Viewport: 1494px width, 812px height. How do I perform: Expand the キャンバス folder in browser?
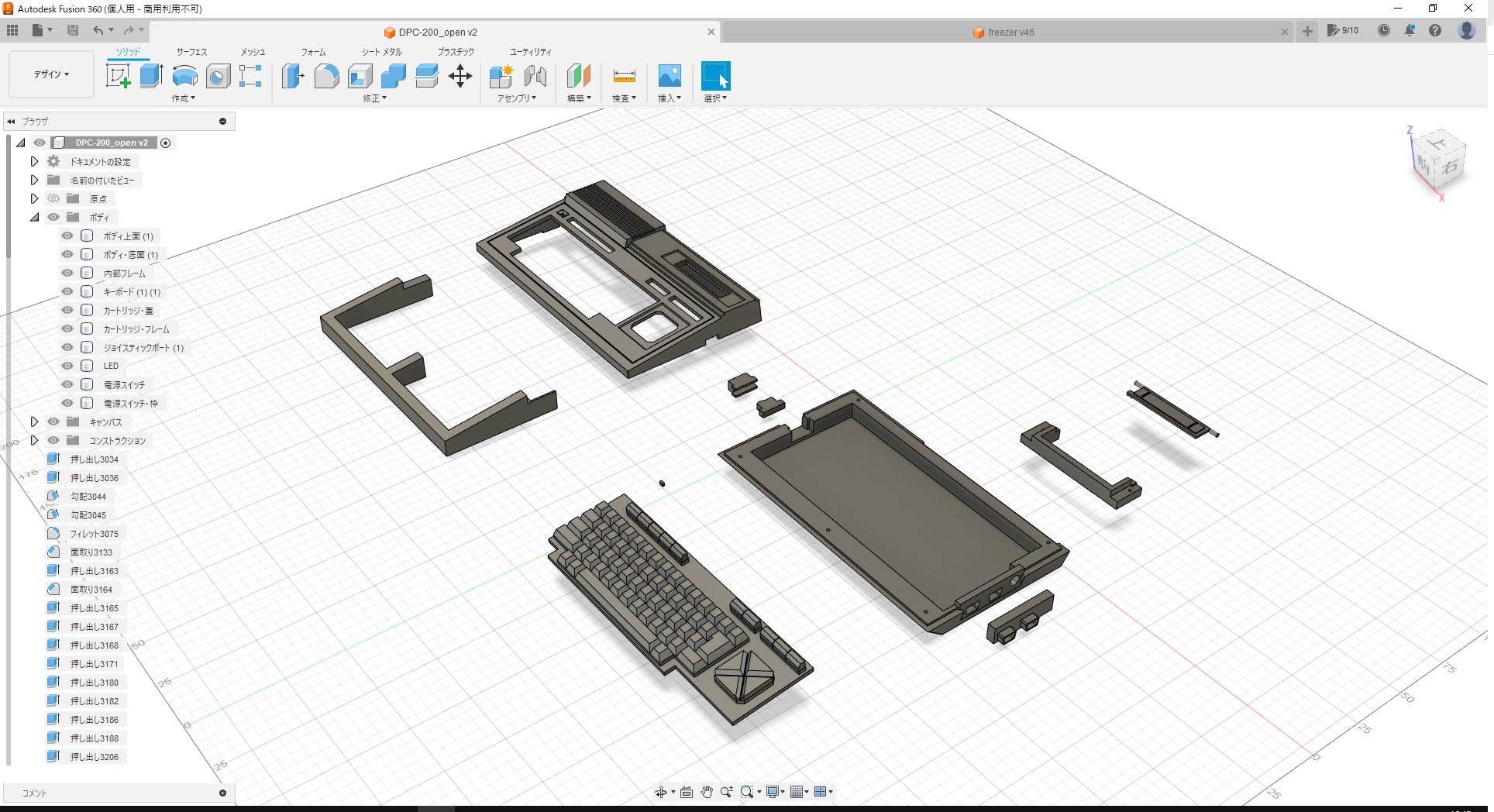tap(34, 421)
